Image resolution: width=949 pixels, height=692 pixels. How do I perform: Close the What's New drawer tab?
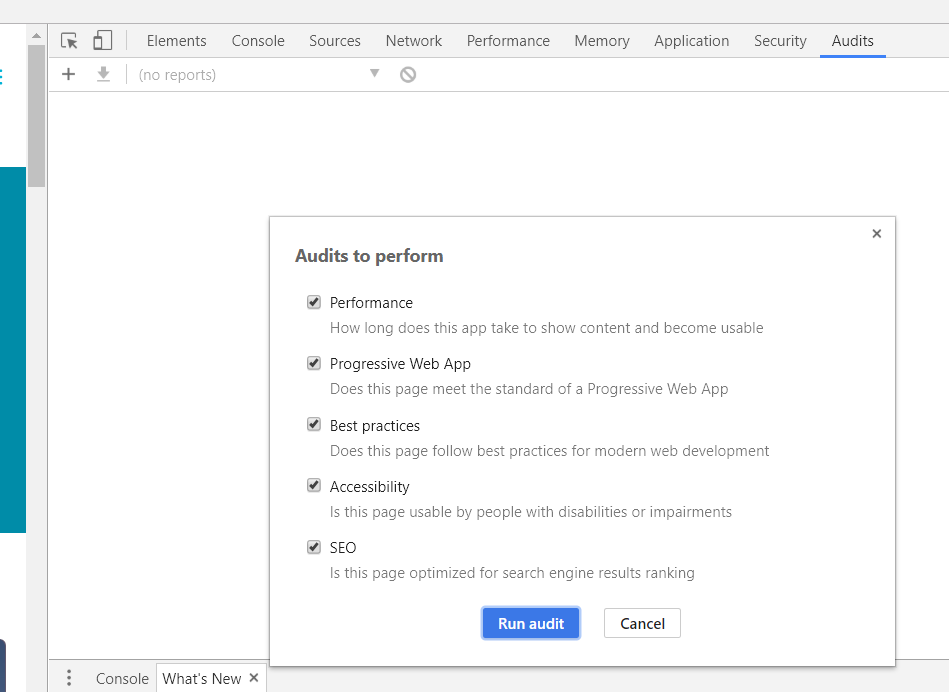pos(254,678)
